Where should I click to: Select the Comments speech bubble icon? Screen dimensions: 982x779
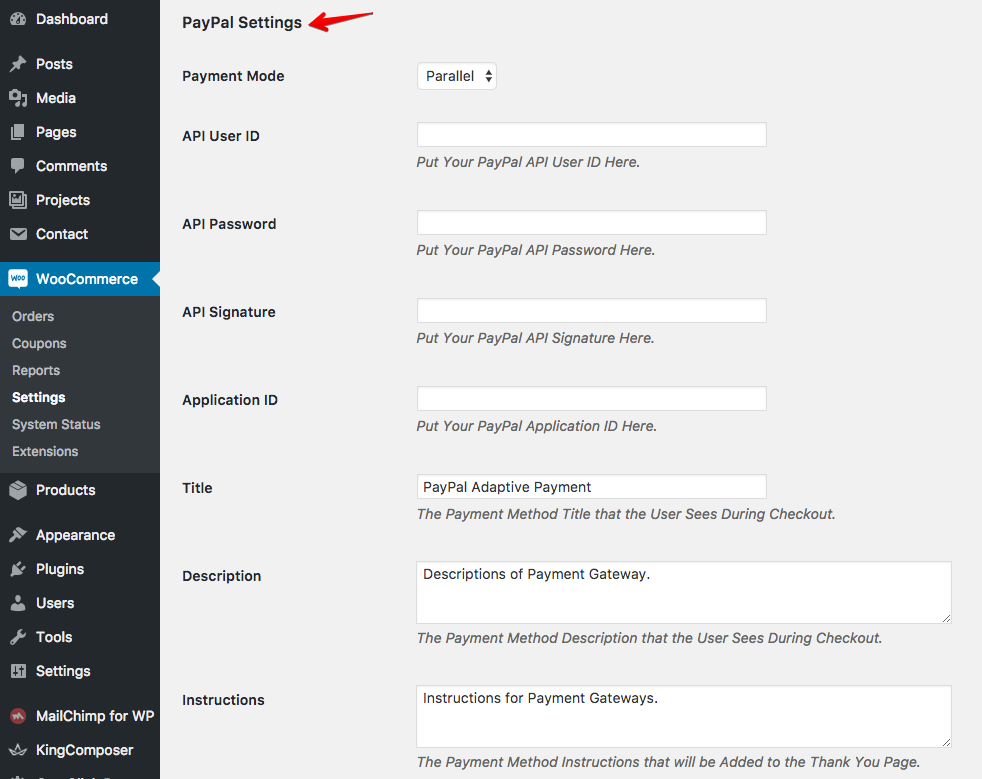click(18, 165)
